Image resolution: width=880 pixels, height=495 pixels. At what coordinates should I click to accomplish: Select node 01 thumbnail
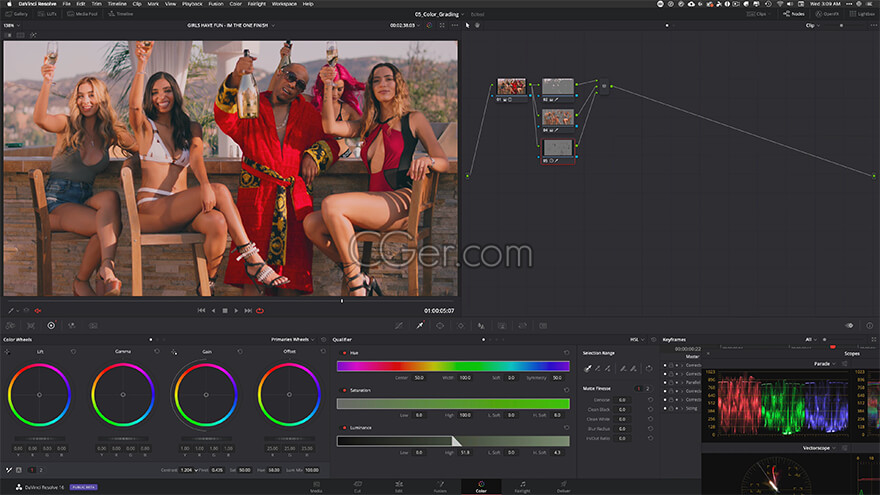(x=511, y=86)
